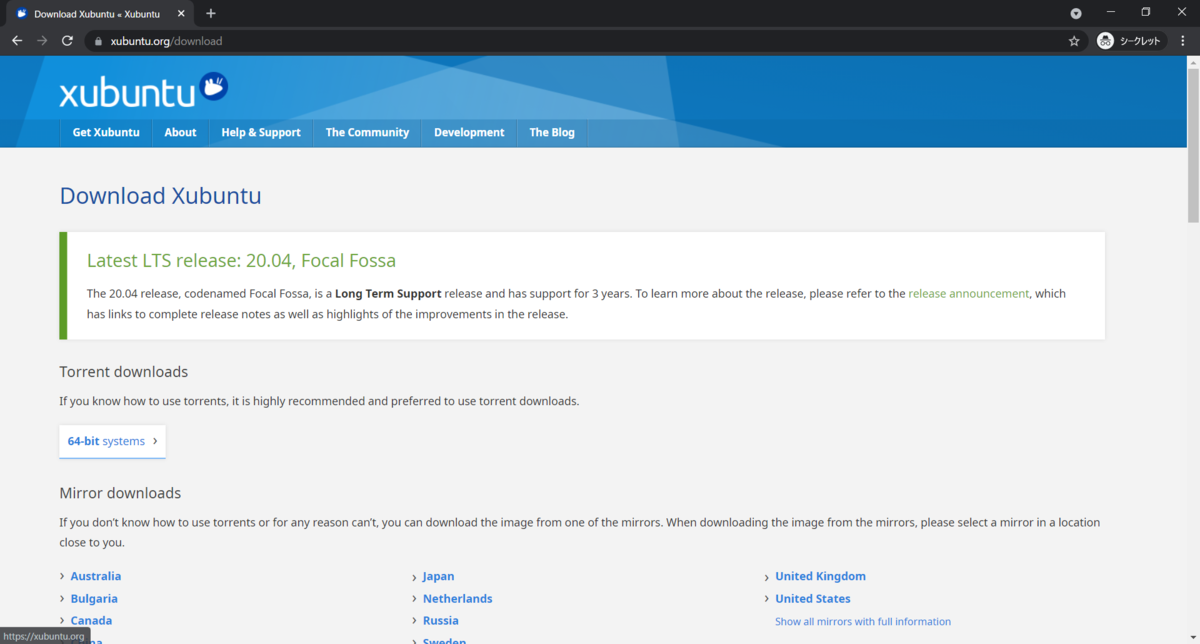The width and height of the screenshot is (1200, 644).
Task: Minimize the Chrome window
Action: [1111, 12]
